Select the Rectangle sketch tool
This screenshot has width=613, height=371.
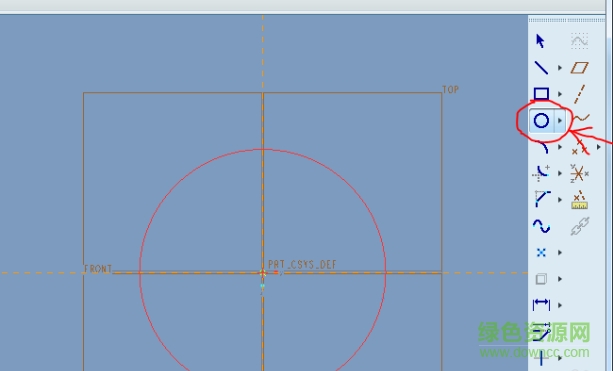point(541,94)
